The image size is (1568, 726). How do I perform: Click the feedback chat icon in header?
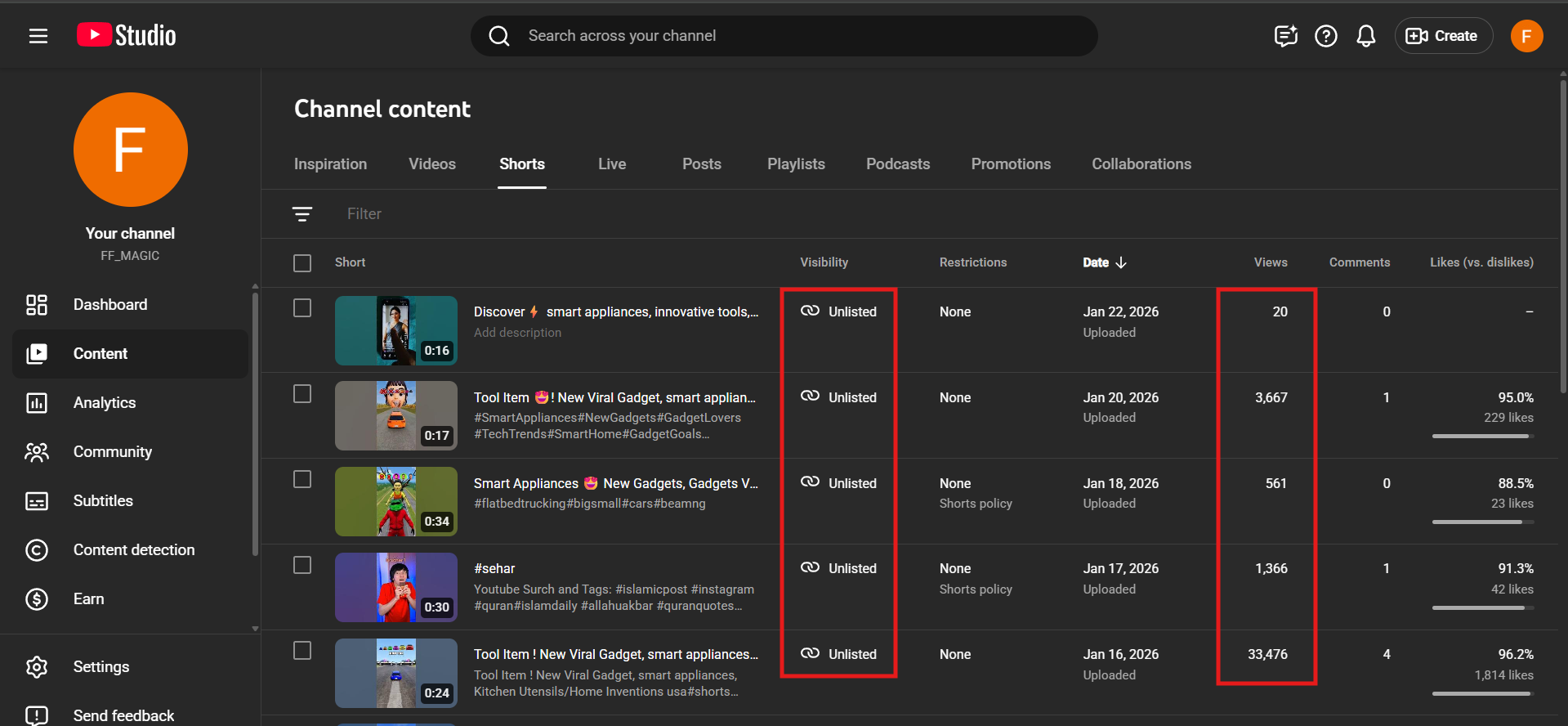click(x=1285, y=36)
